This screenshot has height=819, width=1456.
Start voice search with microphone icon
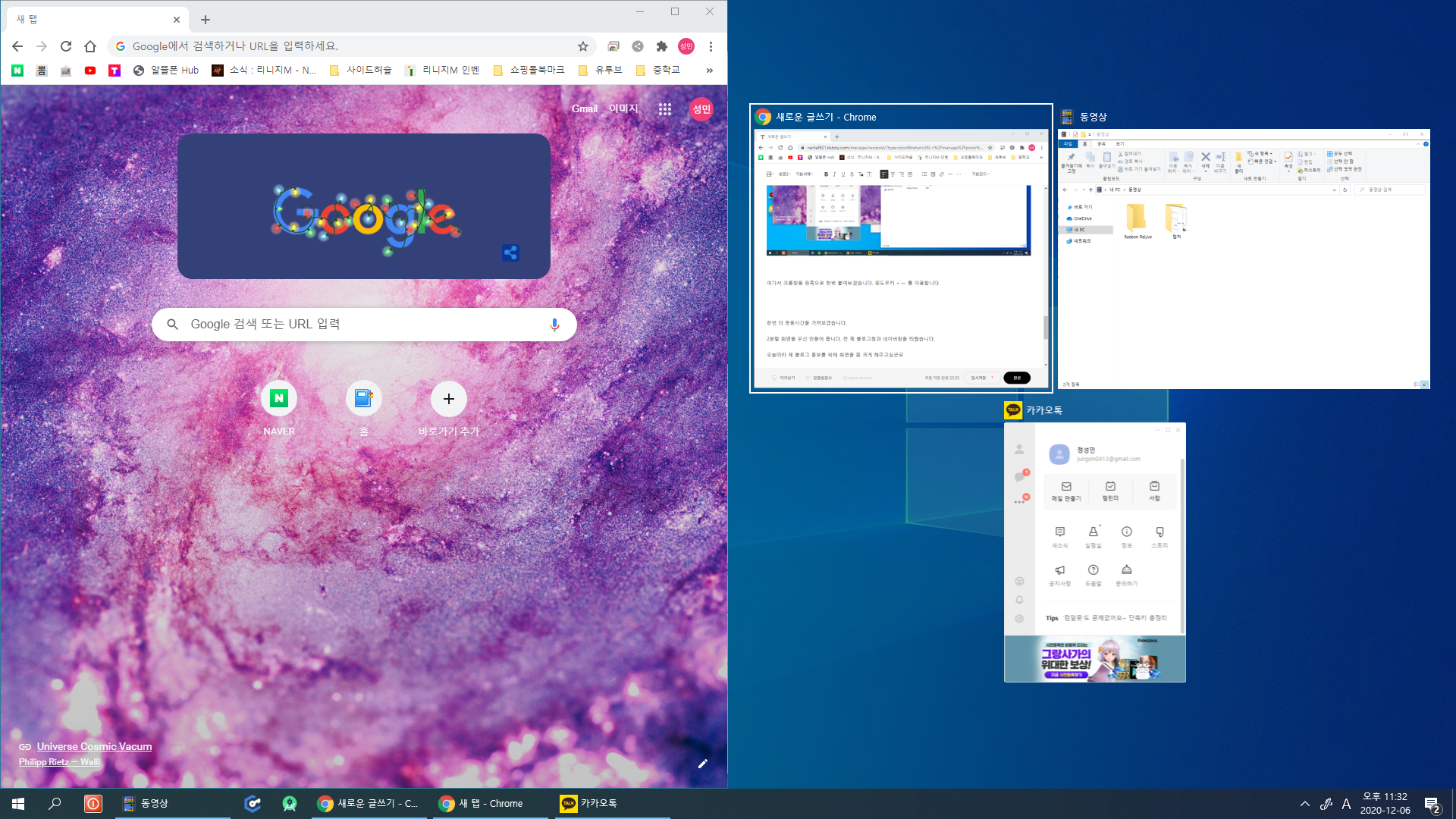click(554, 325)
